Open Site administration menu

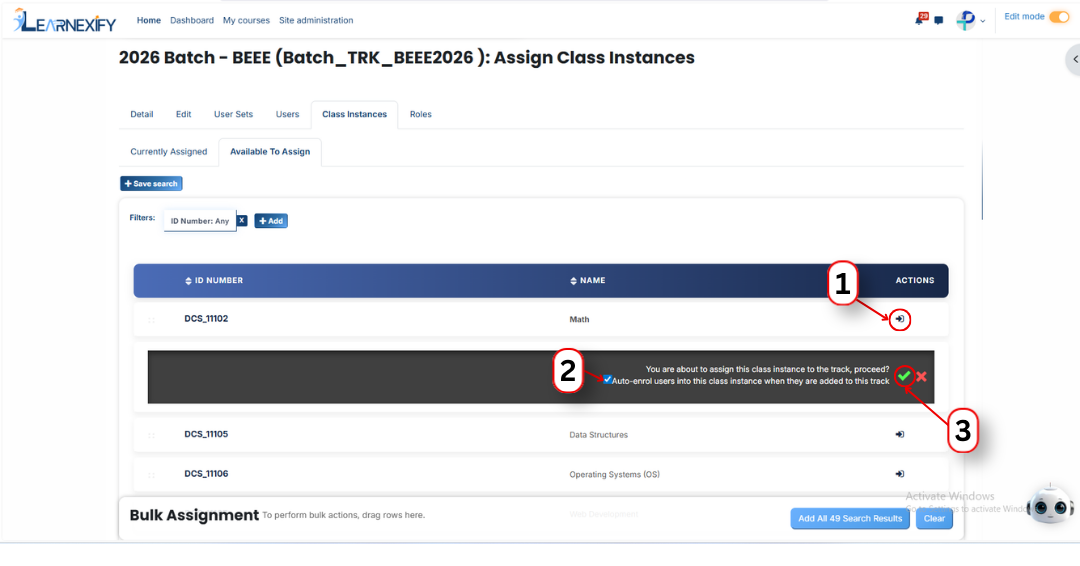click(x=316, y=21)
